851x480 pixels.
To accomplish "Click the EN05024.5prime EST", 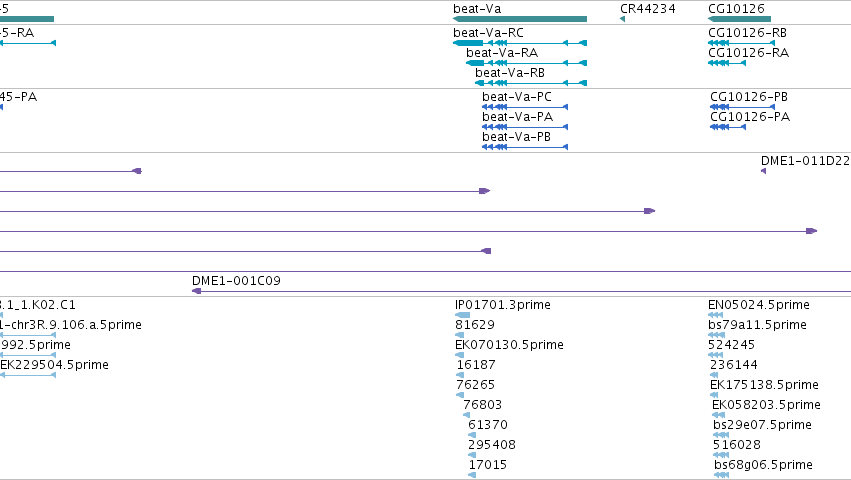I will (715, 315).
